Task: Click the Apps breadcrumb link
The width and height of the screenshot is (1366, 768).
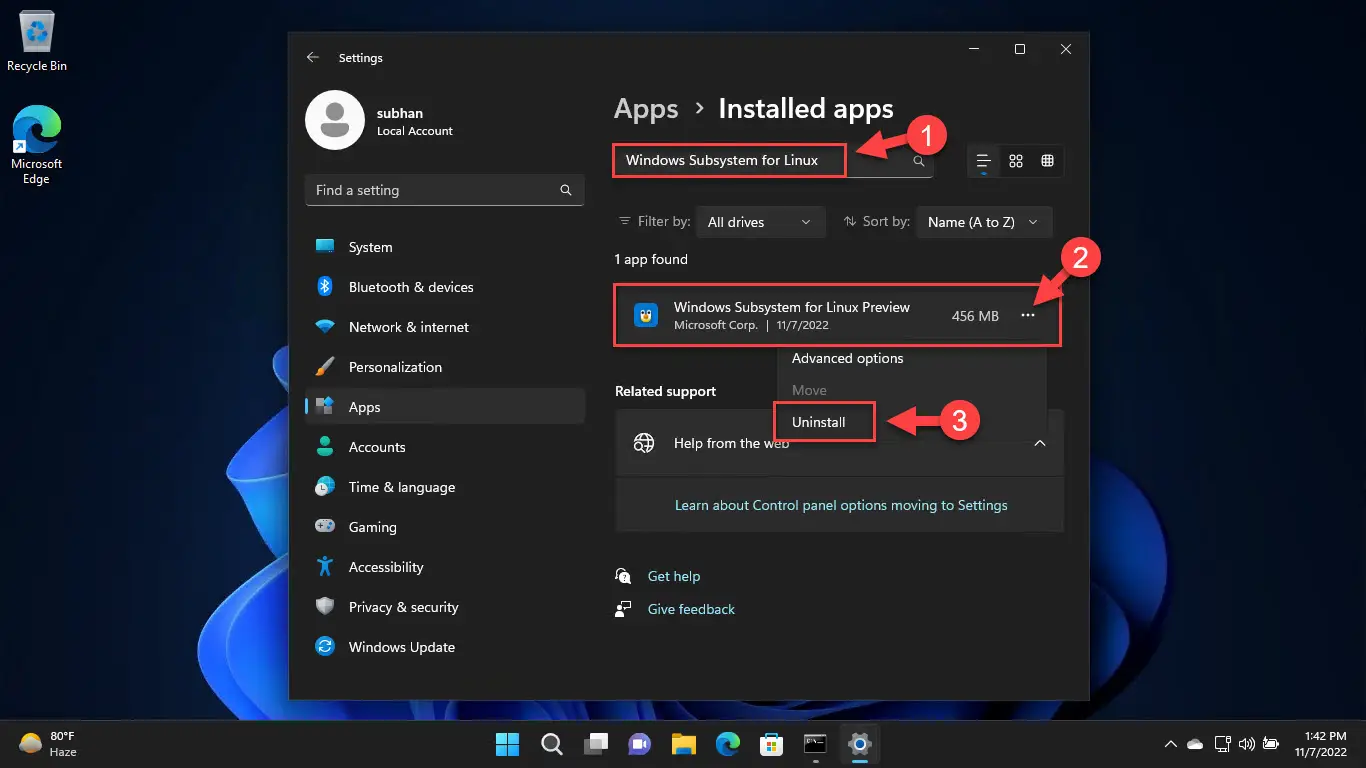Action: pos(646,109)
